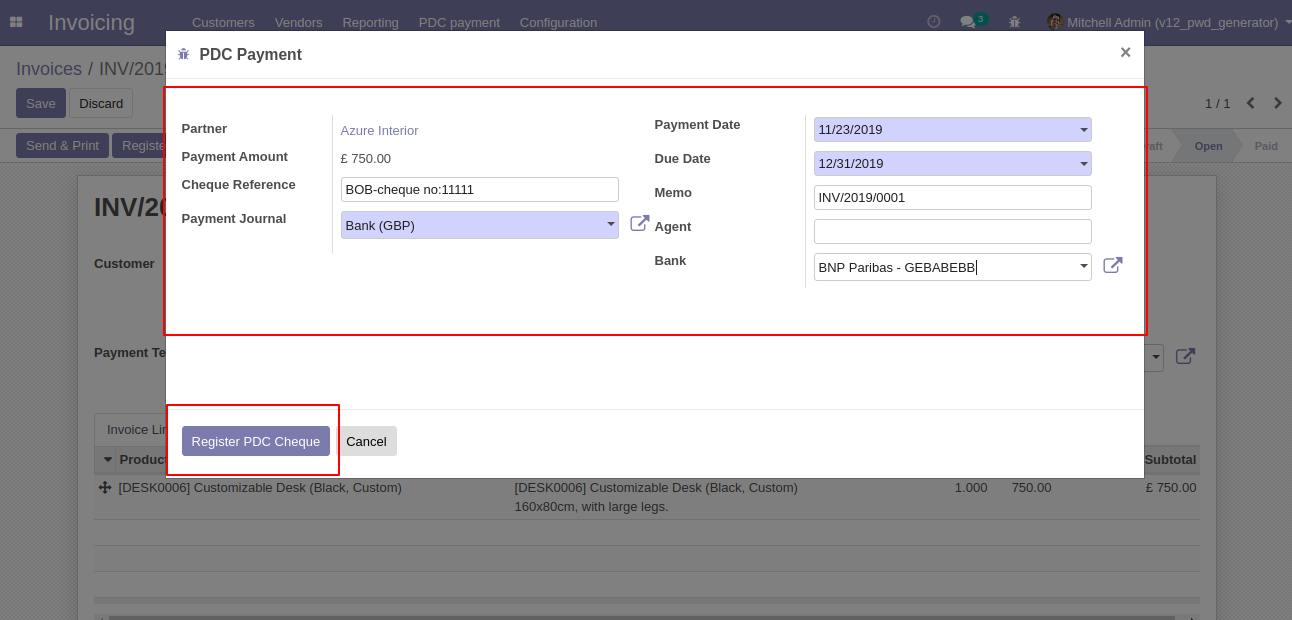The height and width of the screenshot is (620, 1292).
Task: Open the Customers menu
Action: tap(223, 22)
